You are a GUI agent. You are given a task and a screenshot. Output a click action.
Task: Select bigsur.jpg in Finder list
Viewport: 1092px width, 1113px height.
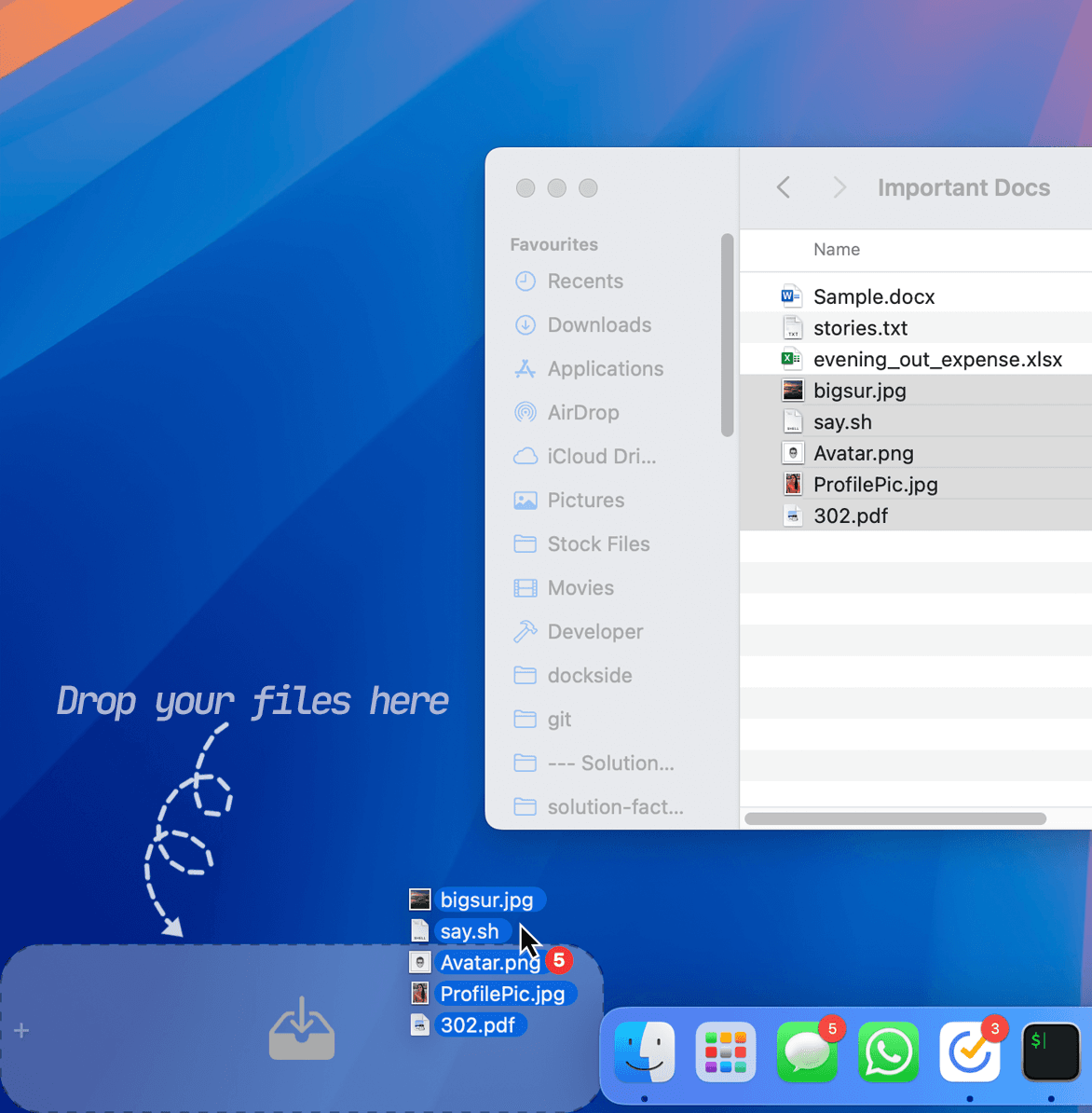(915, 391)
